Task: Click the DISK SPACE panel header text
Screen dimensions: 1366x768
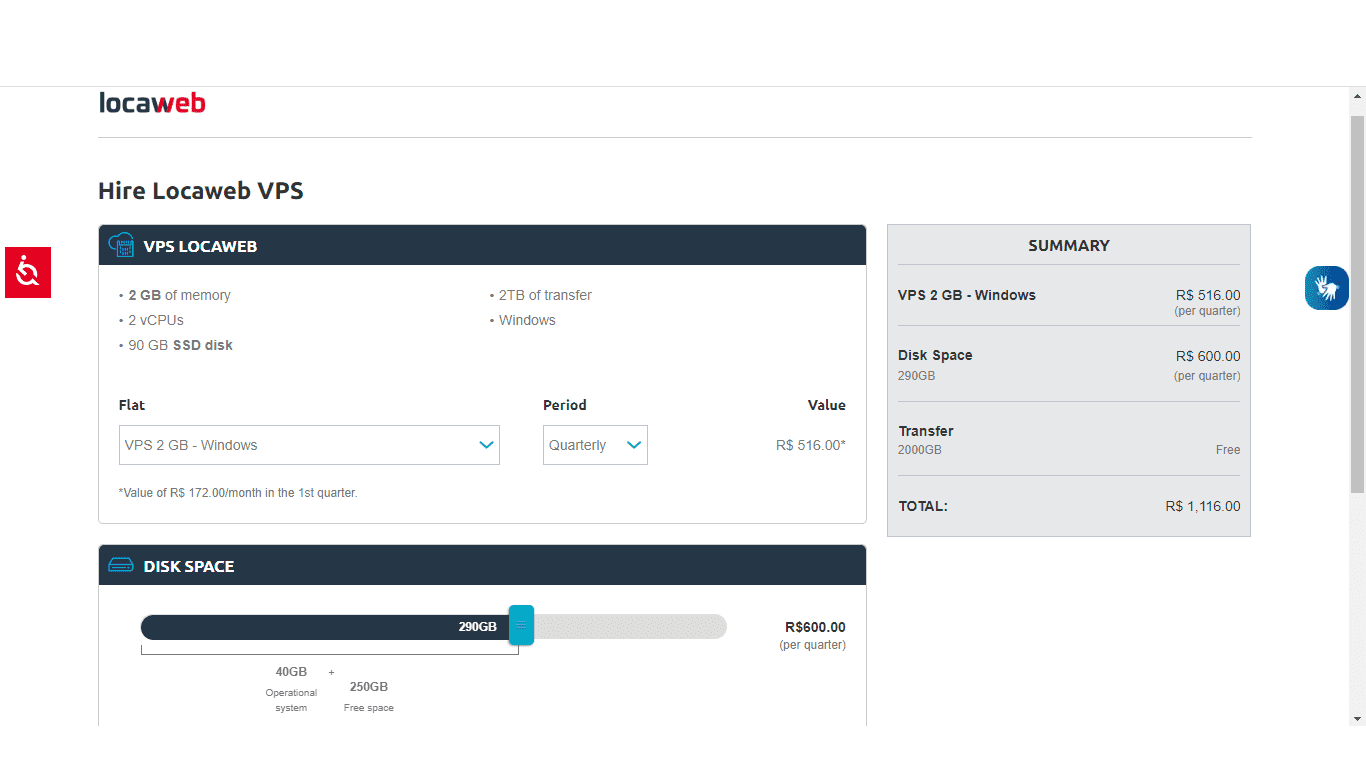Action: (x=189, y=566)
